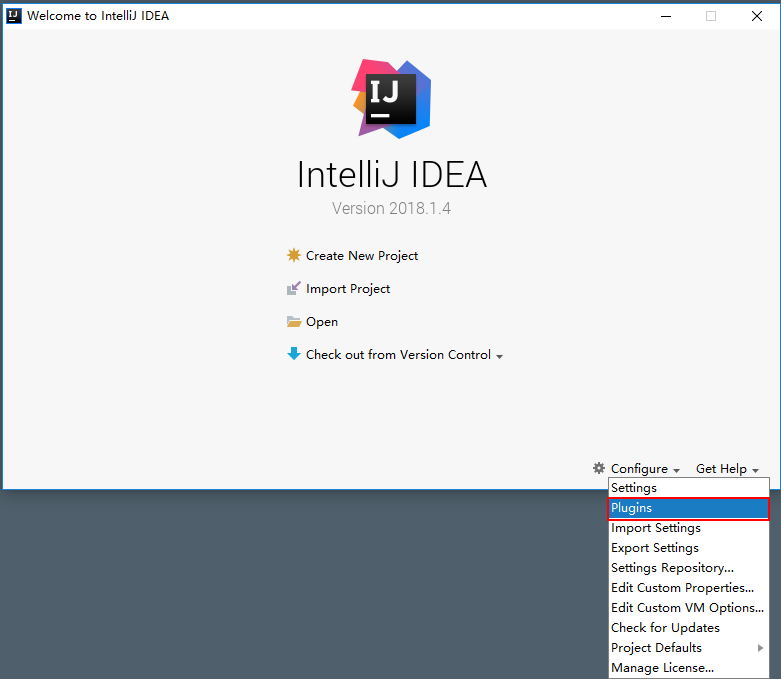Select Plugins in the Configure menu
Image resolution: width=781 pixels, height=679 pixels.
pos(689,508)
